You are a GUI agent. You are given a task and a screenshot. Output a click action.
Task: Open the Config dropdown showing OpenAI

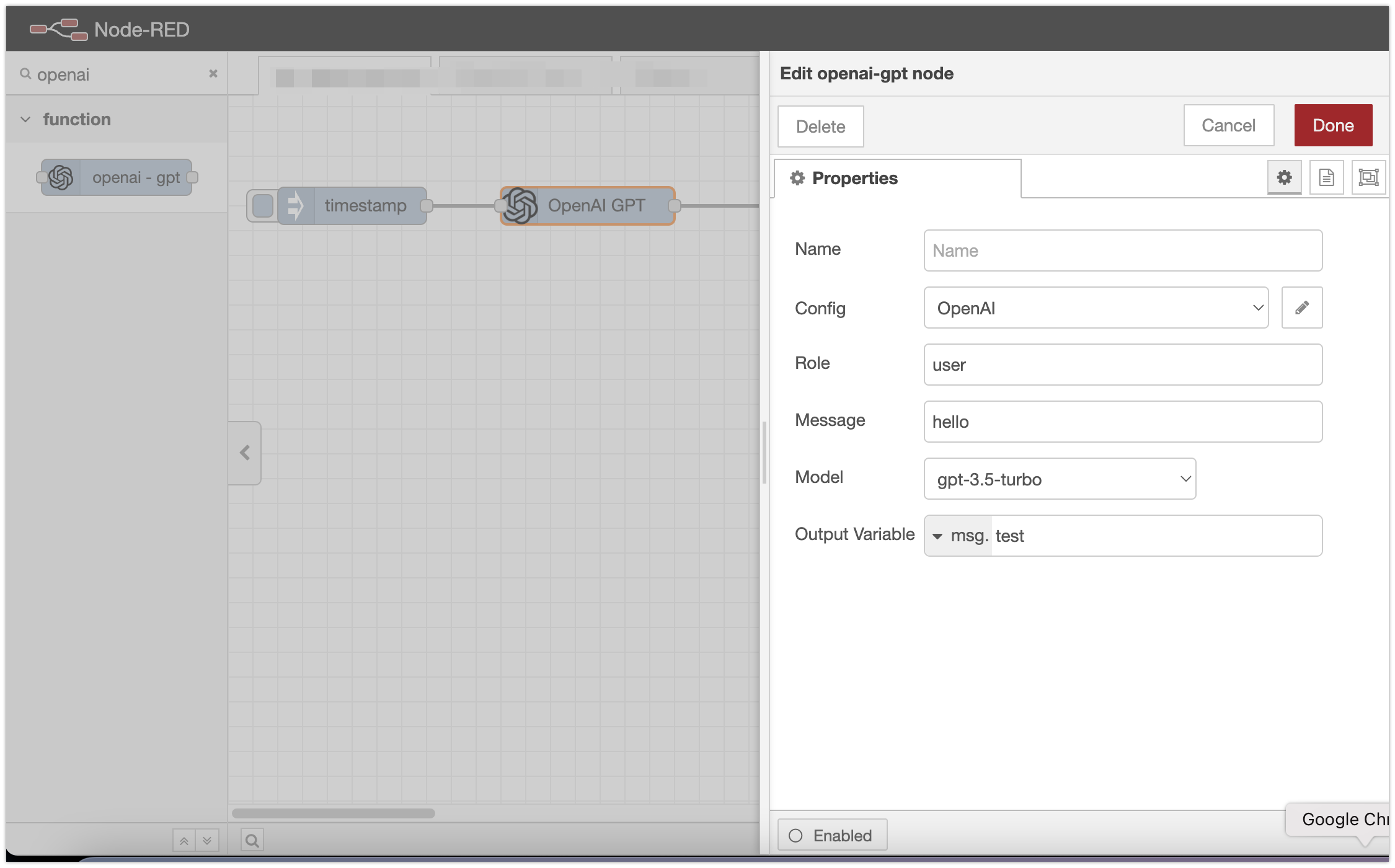pyautogui.click(x=1096, y=308)
